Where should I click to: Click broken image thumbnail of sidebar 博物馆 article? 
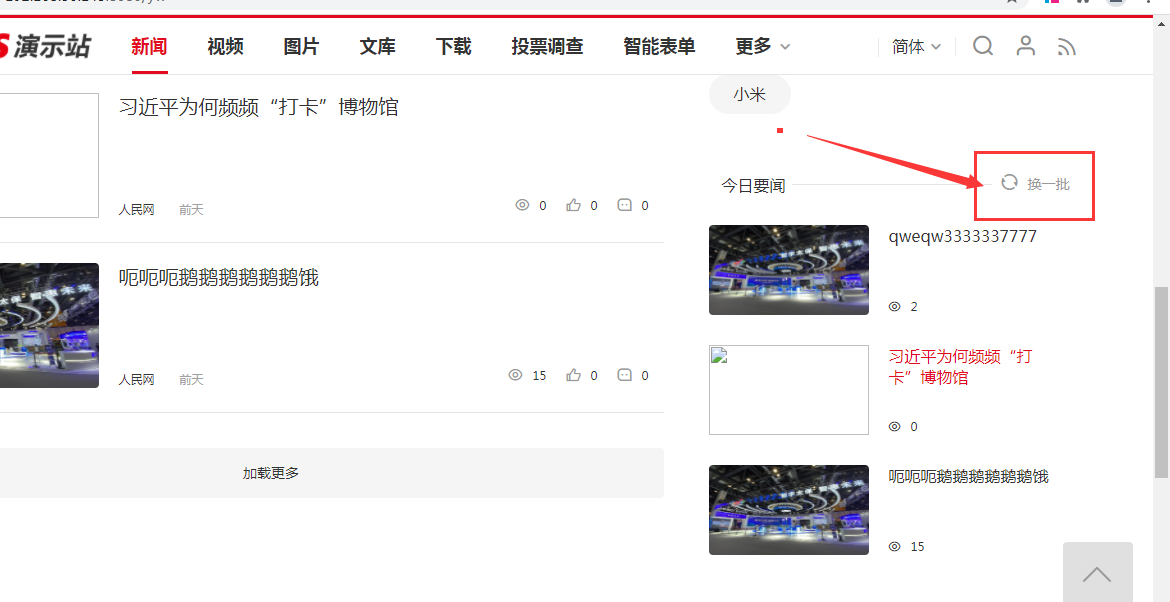789,389
